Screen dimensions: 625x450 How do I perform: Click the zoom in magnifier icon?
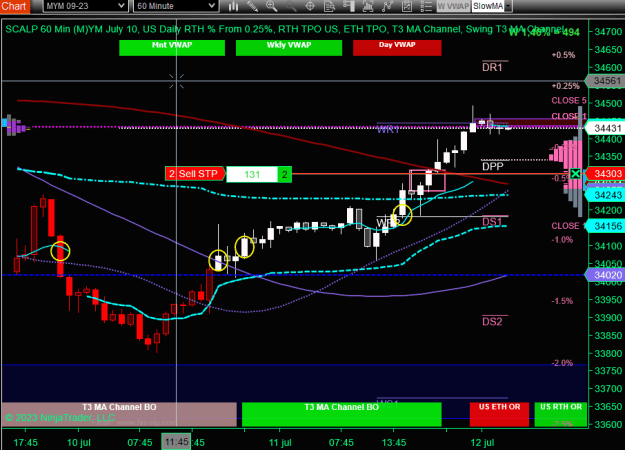click(271, 6)
